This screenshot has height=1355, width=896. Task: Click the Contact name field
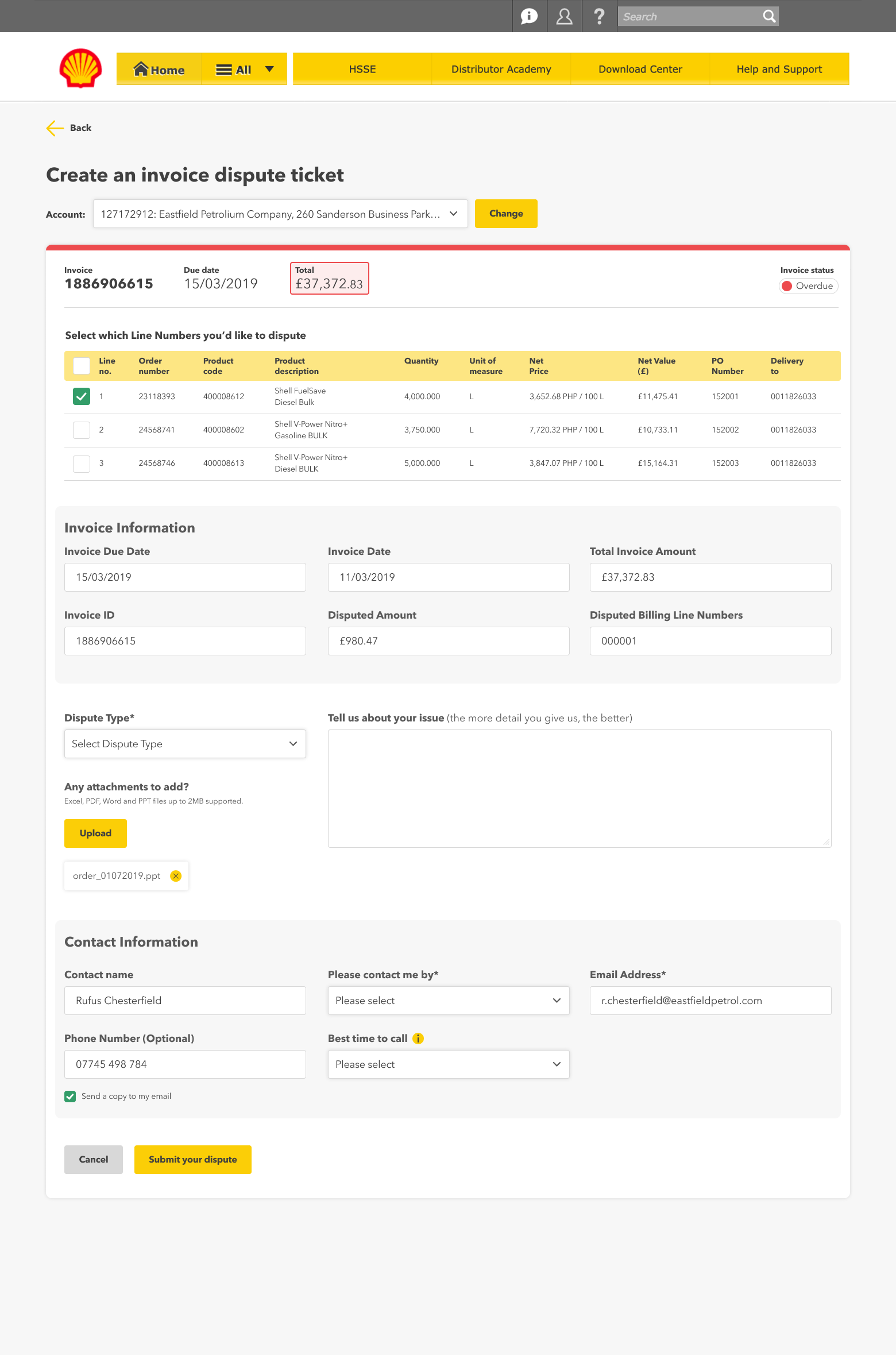[x=185, y=1001]
